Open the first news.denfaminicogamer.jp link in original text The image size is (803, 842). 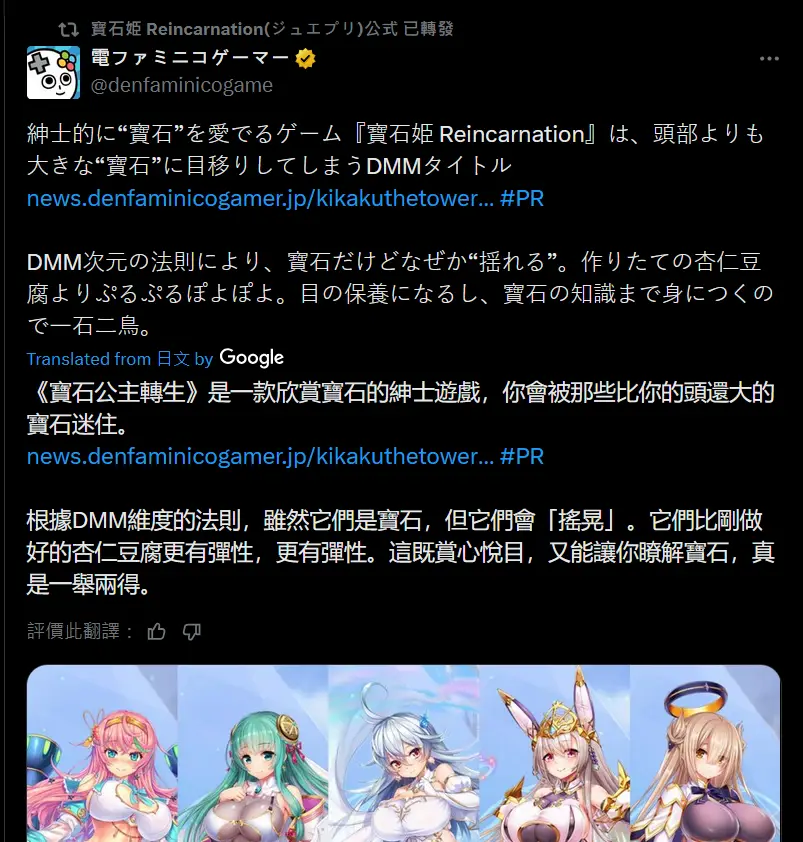(x=260, y=199)
